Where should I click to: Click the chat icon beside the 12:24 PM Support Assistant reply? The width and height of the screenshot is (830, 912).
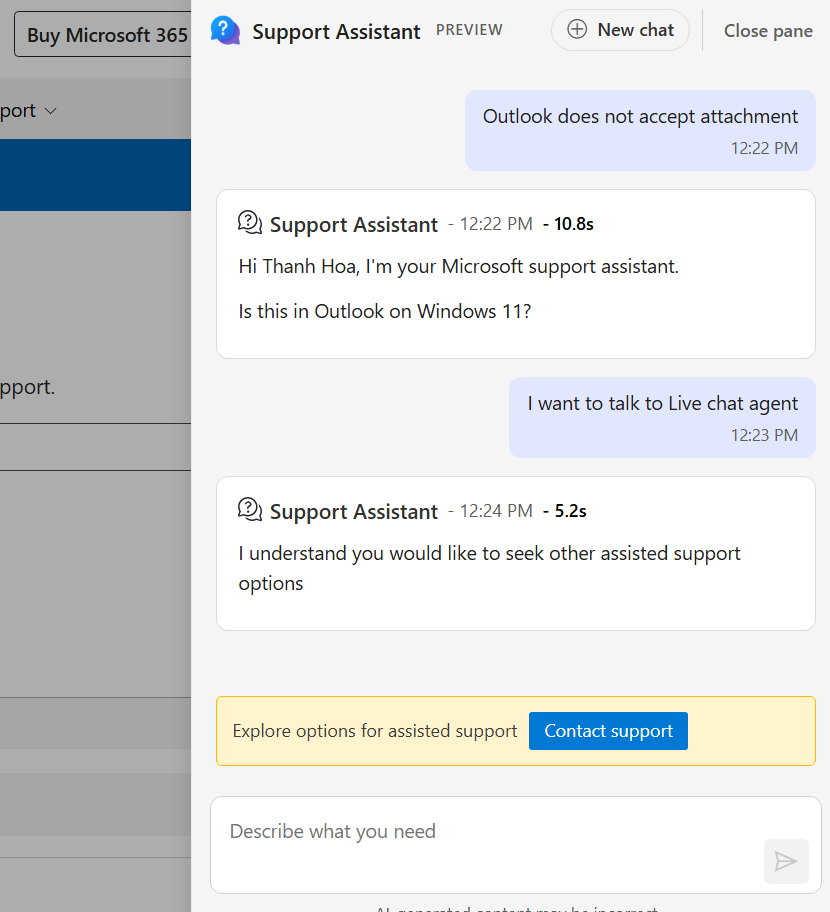point(250,510)
